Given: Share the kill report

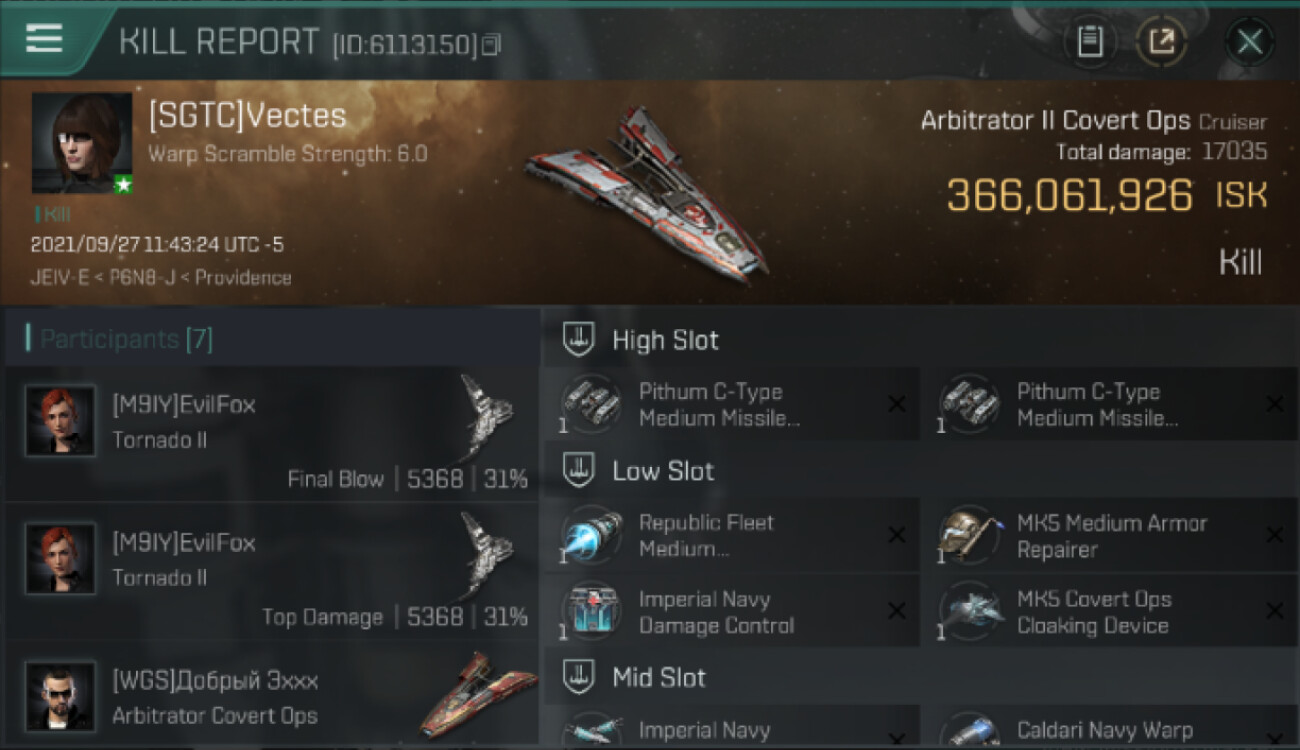Looking at the screenshot, I should (1161, 41).
